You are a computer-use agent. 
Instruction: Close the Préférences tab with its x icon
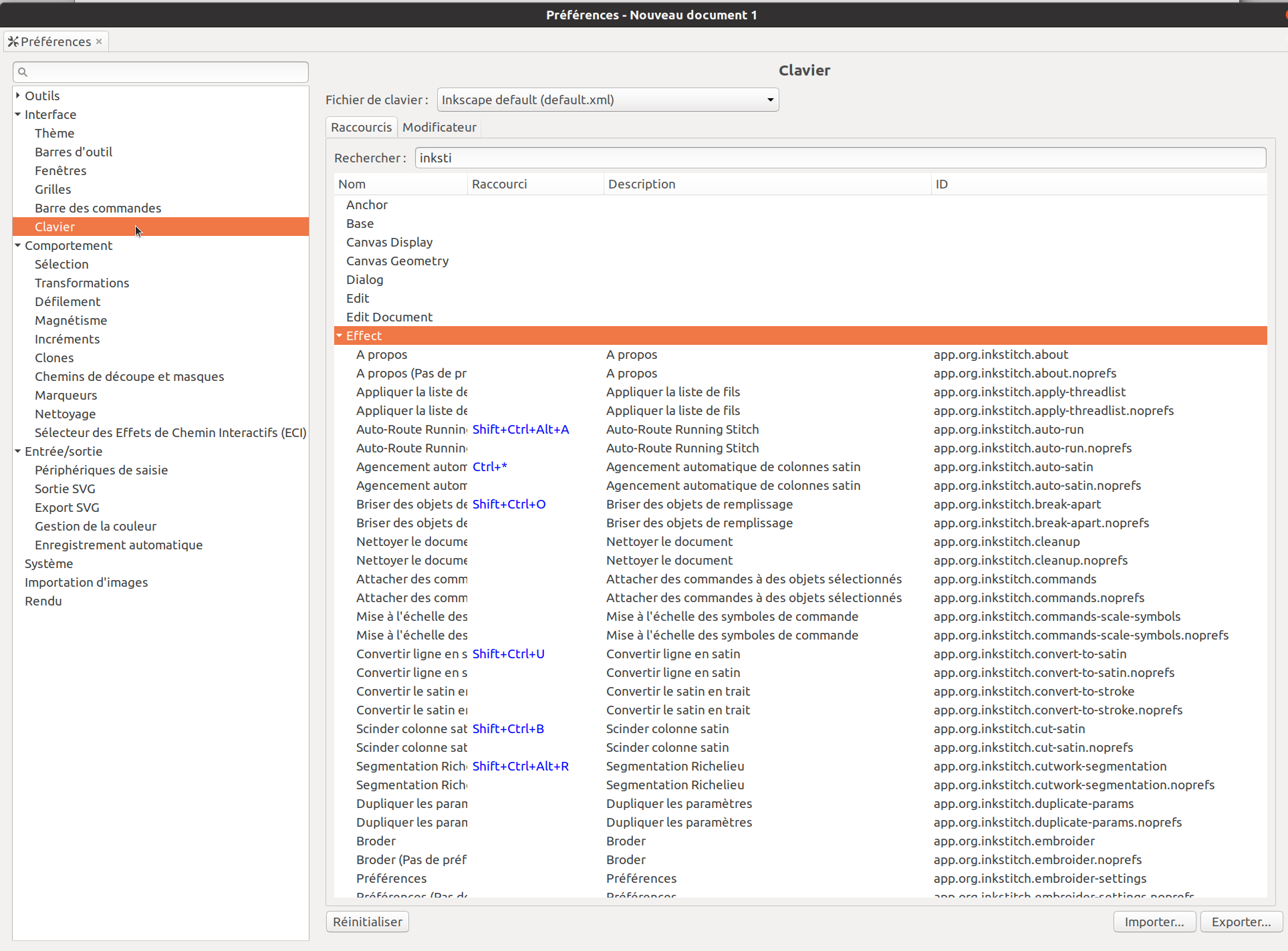point(99,41)
